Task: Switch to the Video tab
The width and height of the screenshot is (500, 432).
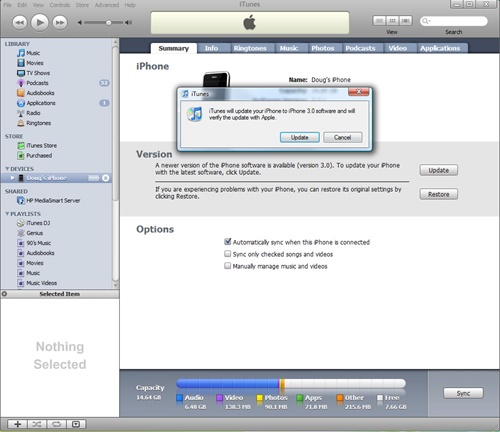Action: tap(398, 48)
